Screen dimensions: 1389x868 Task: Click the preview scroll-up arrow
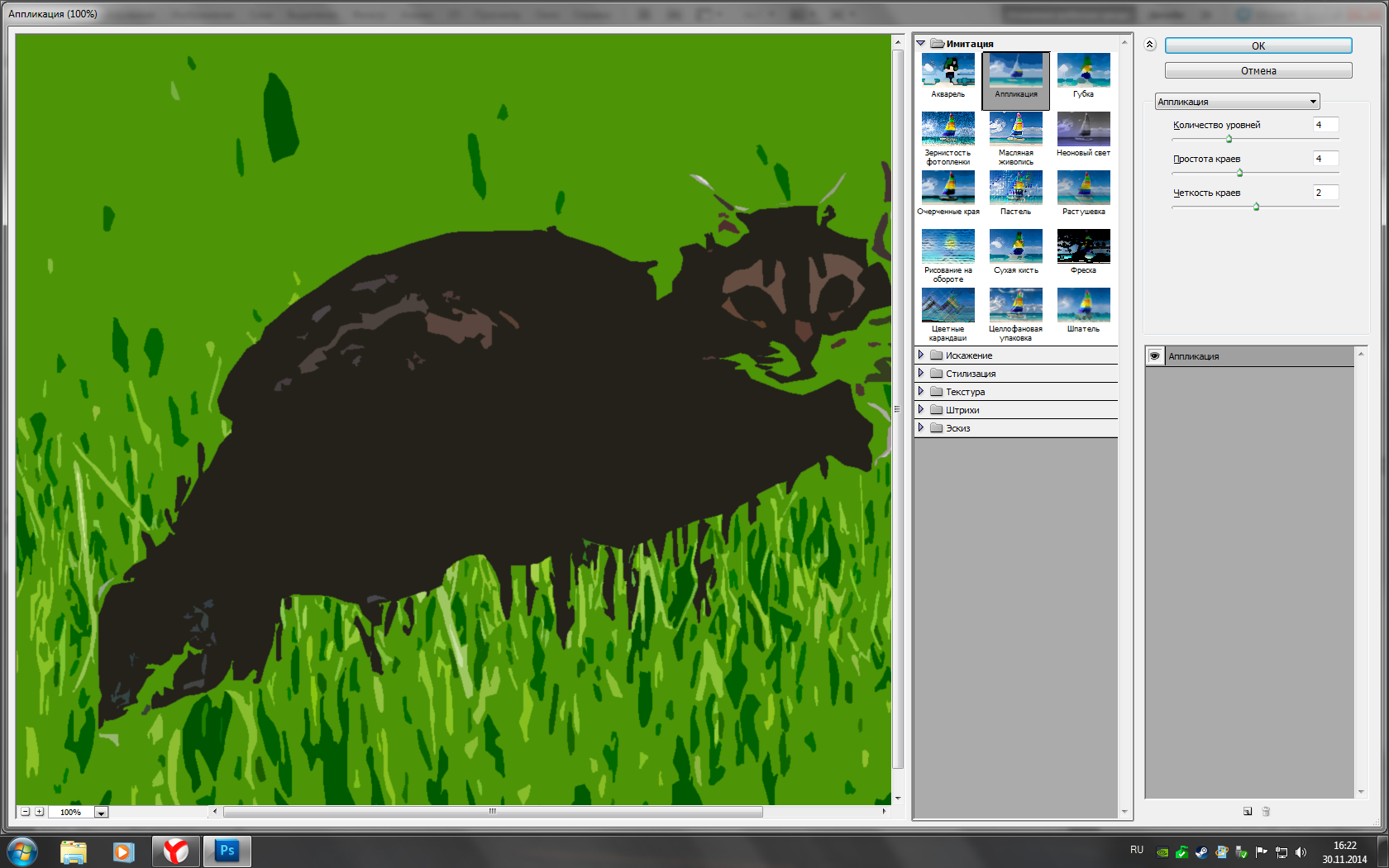(898, 41)
